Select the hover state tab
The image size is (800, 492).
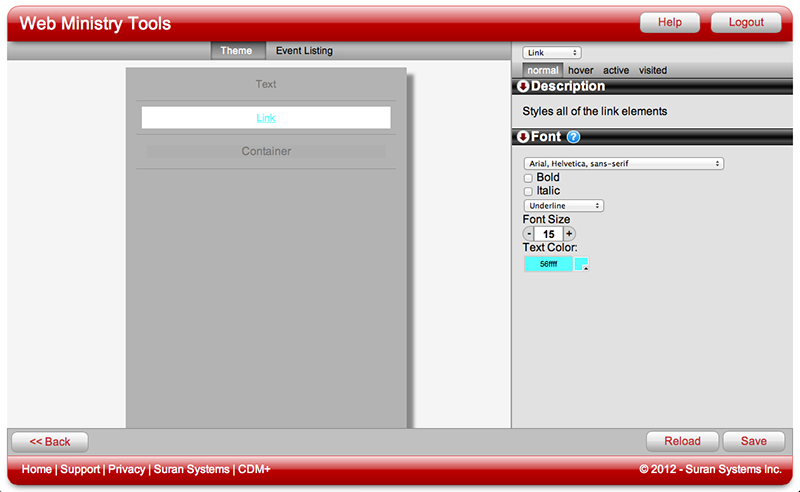580,71
